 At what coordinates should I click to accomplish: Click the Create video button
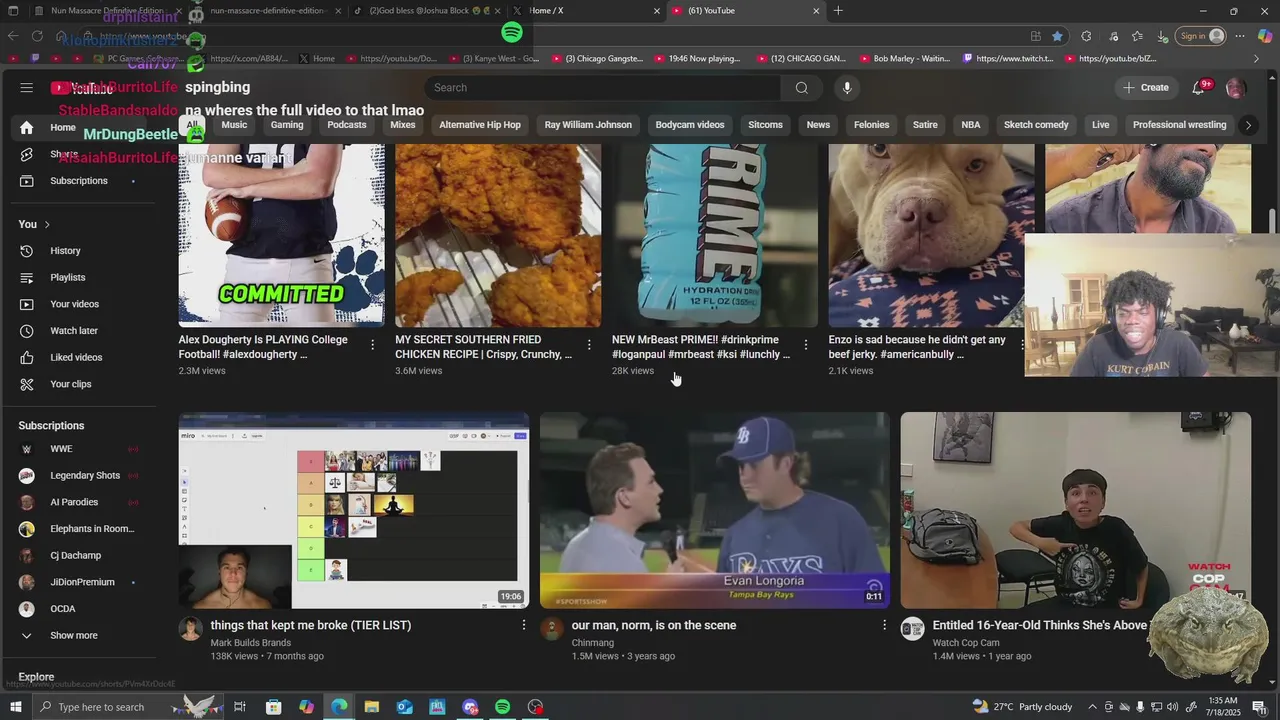tap(1146, 88)
